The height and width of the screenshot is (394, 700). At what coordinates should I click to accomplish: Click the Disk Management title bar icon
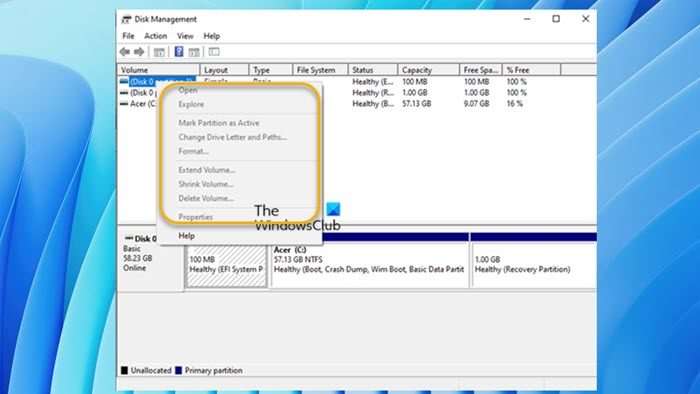coord(126,19)
